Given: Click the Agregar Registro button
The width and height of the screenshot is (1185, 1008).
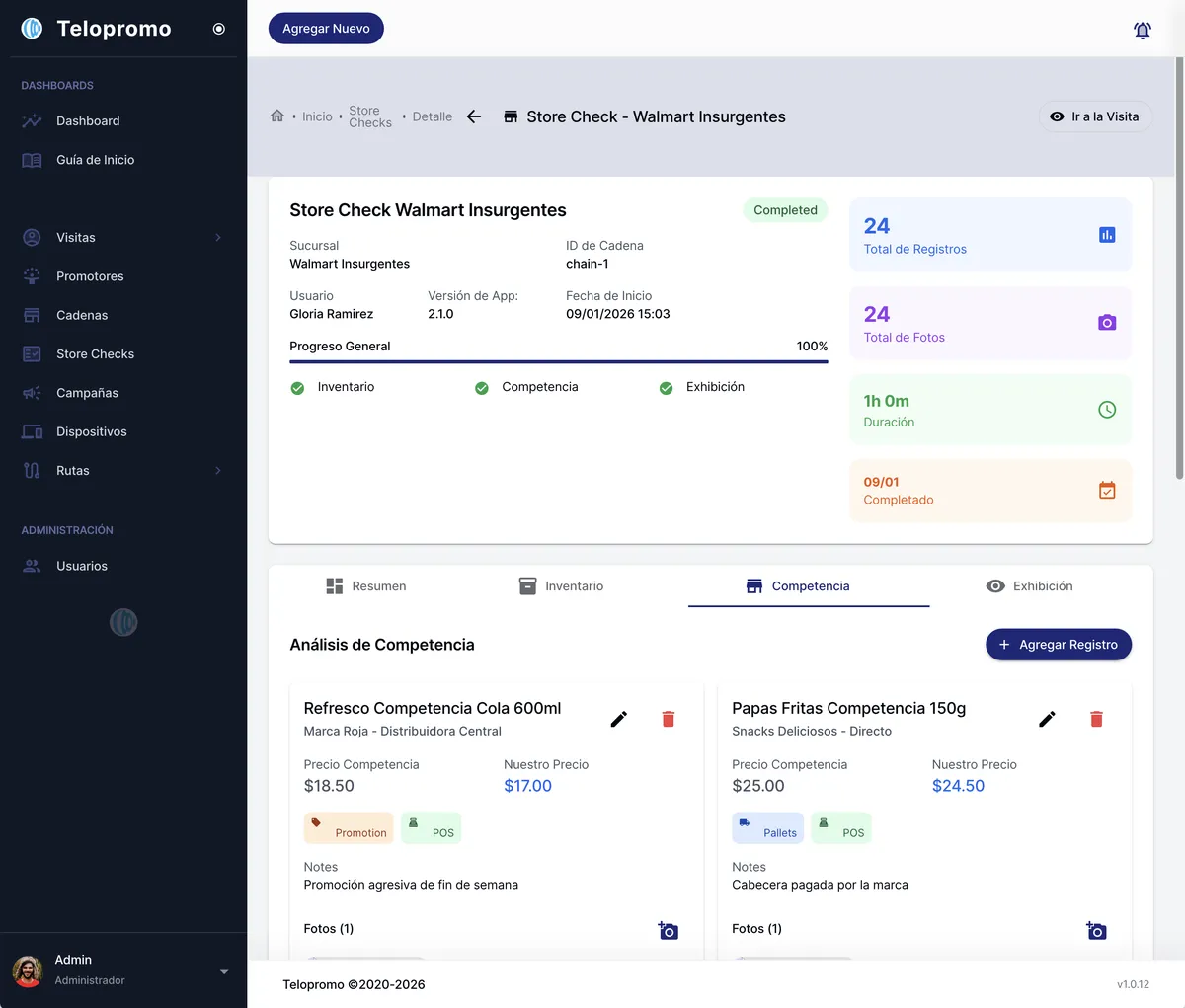Looking at the screenshot, I should [x=1058, y=644].
